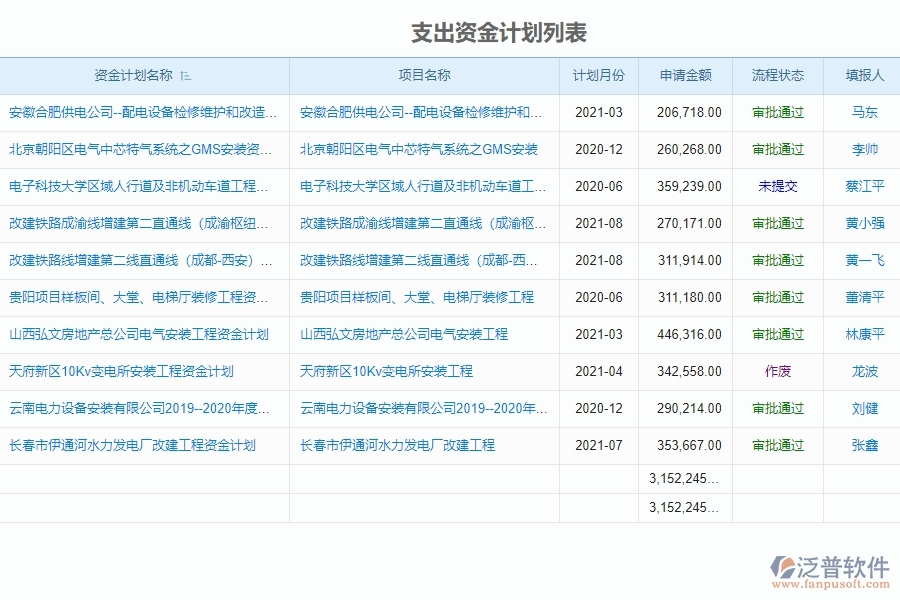This screenshot has height=600, width=900.
Task: Click amount 359,239.00 in 申请金额 column
Action: 688,186
